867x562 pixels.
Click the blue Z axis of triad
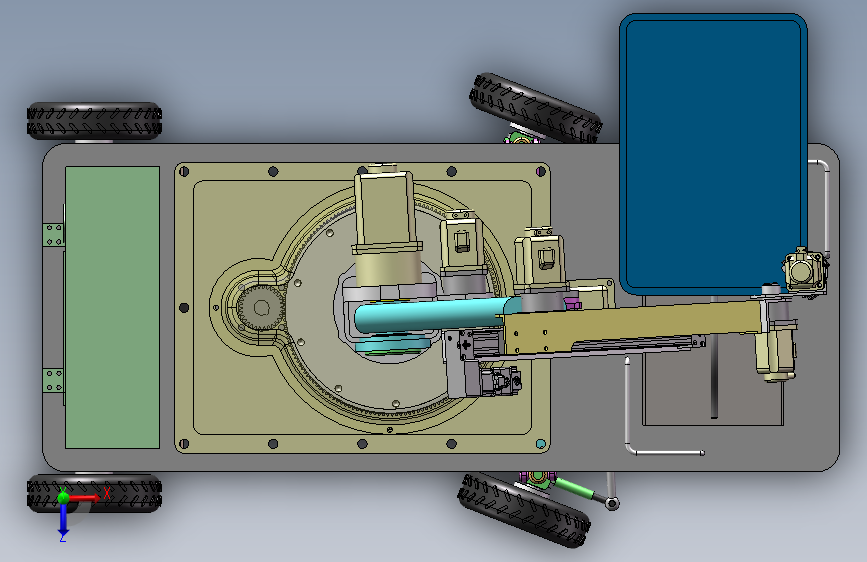(x=63, y=518)
